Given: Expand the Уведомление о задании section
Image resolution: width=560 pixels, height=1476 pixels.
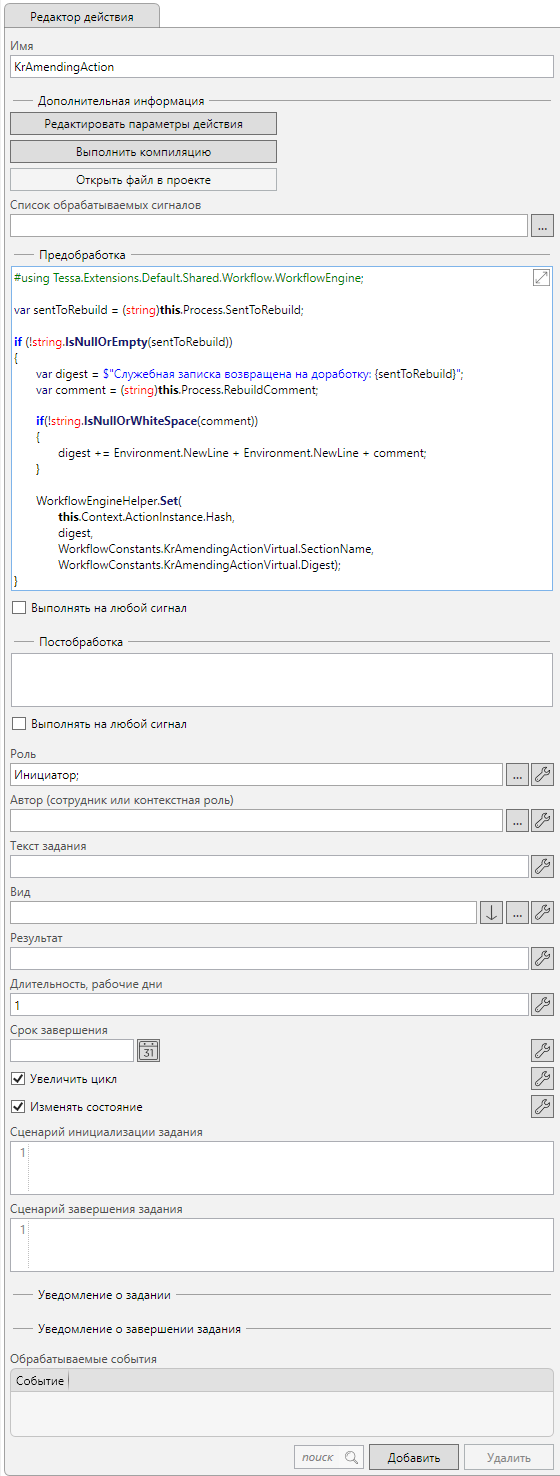Looking at the screenshot, I should tap(104, 1294).
